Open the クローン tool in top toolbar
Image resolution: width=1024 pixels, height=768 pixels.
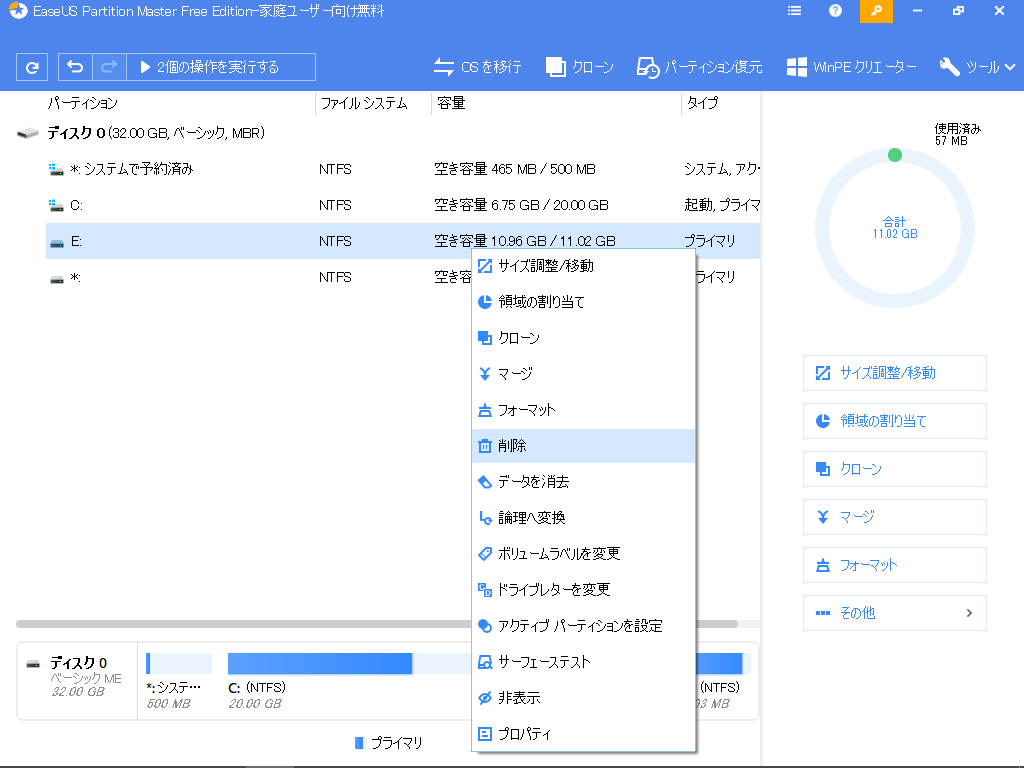coord(580,67)
